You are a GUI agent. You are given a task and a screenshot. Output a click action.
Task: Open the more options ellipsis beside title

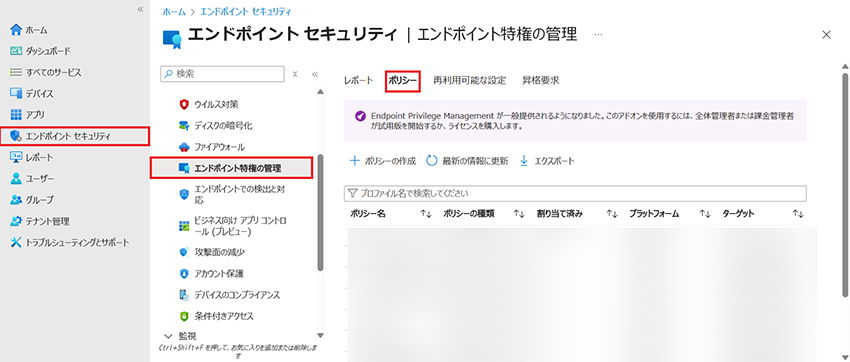pyautogui.click(x=598, y=35)
